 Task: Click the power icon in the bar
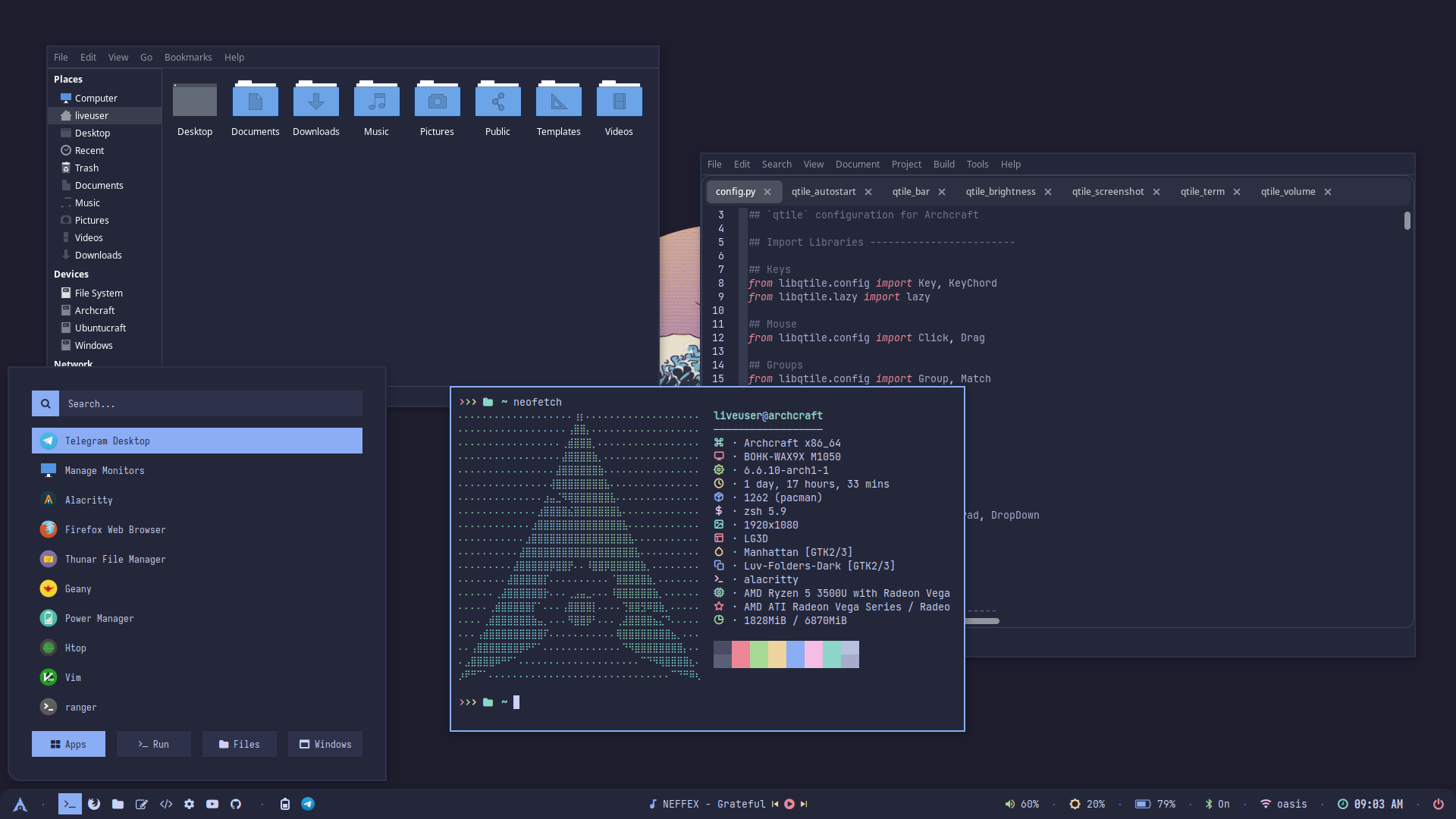pyautogui.click(x=1438, y=804)
